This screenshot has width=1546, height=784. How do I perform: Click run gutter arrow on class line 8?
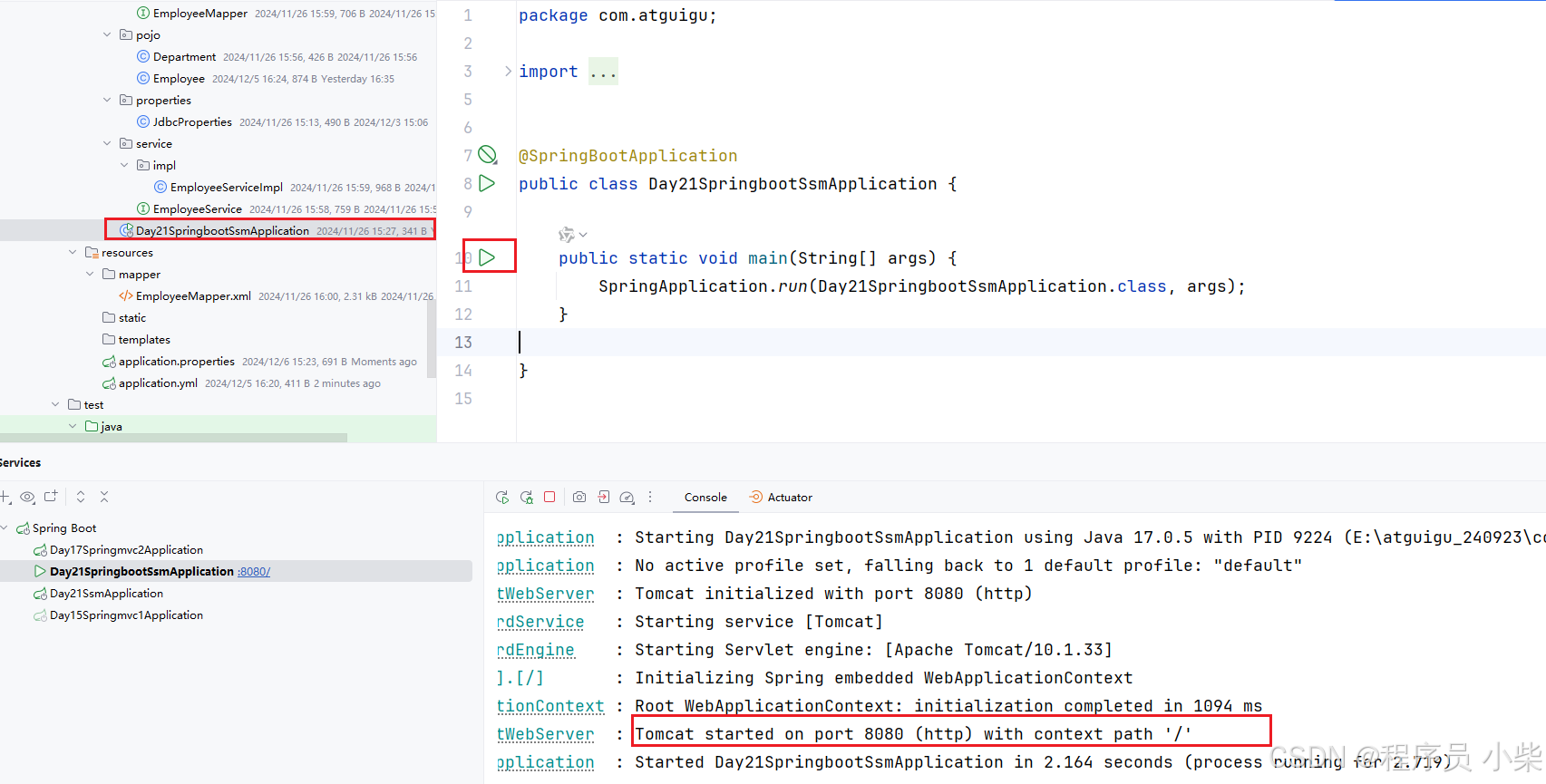click(x=487, y=183)
